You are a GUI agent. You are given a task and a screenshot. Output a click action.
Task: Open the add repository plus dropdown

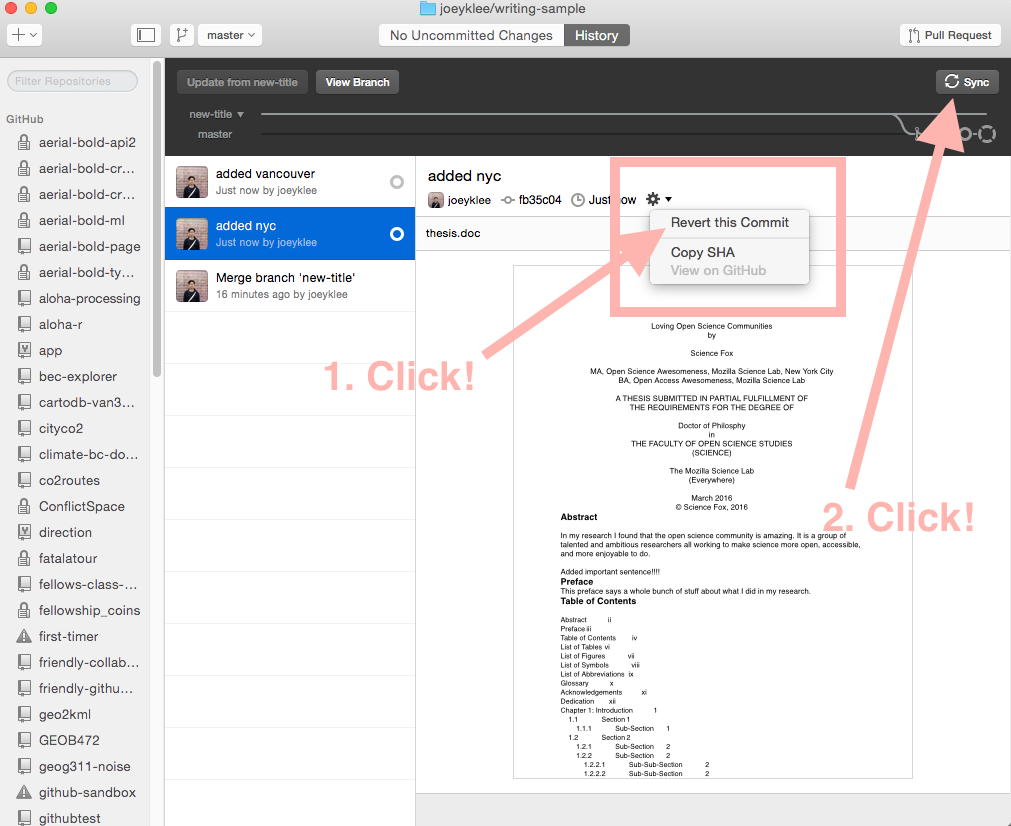(x=25, y=35)
